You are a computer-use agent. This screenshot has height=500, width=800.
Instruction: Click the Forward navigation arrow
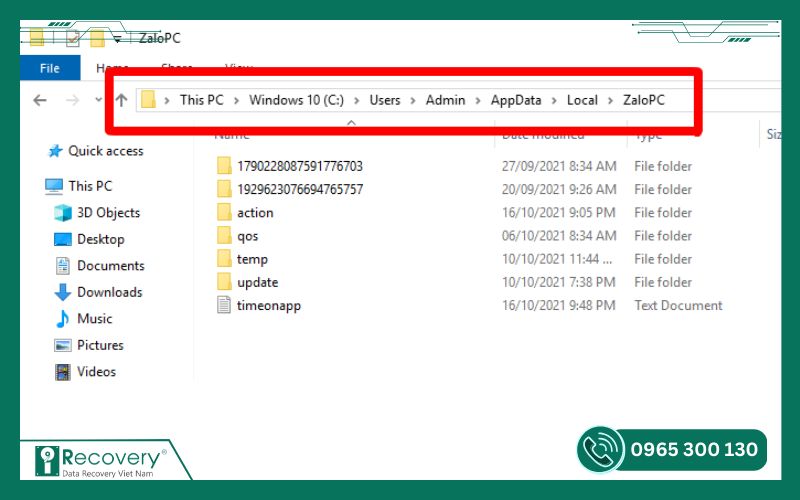click(72, 100)
